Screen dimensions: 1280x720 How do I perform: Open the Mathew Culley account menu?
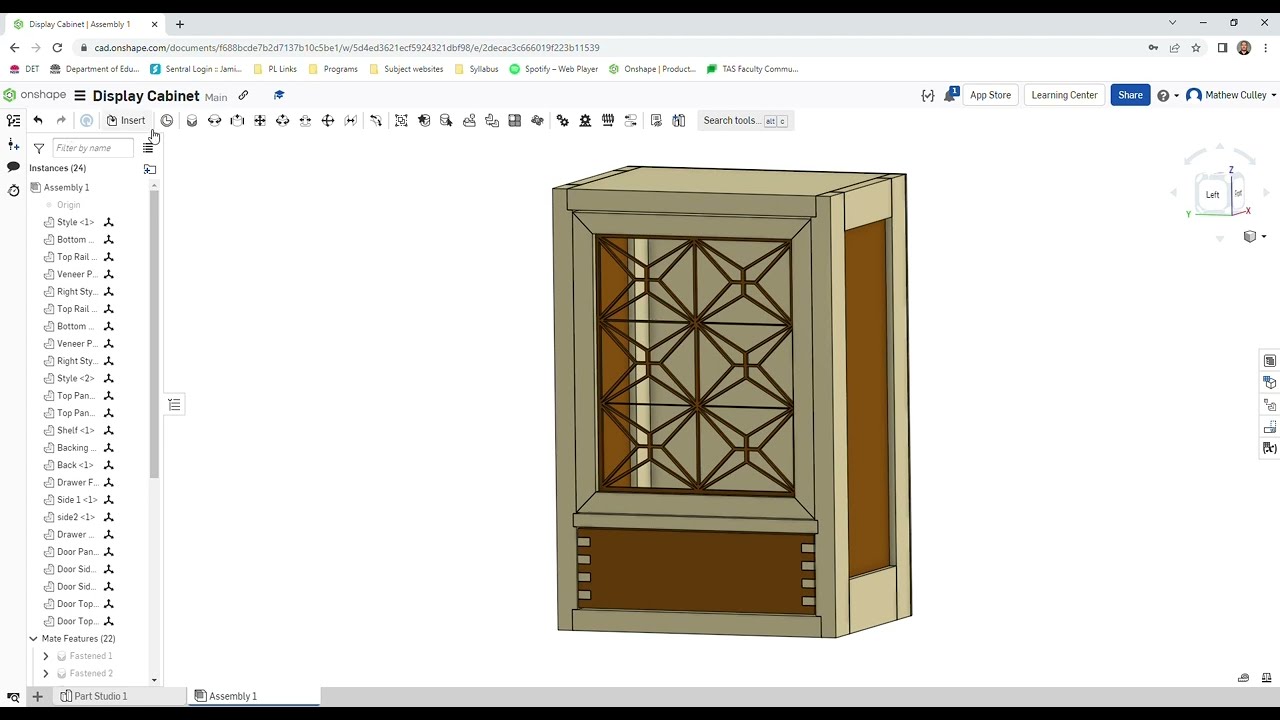click(1231, 95)
